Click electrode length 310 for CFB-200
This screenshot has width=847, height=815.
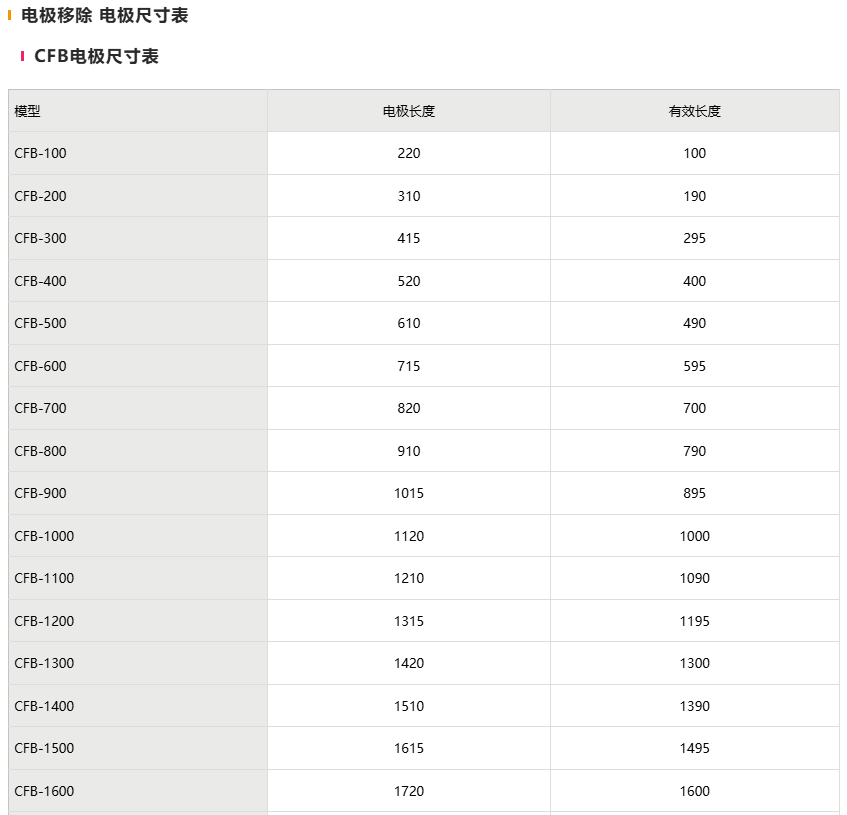[x=408, y=196]
